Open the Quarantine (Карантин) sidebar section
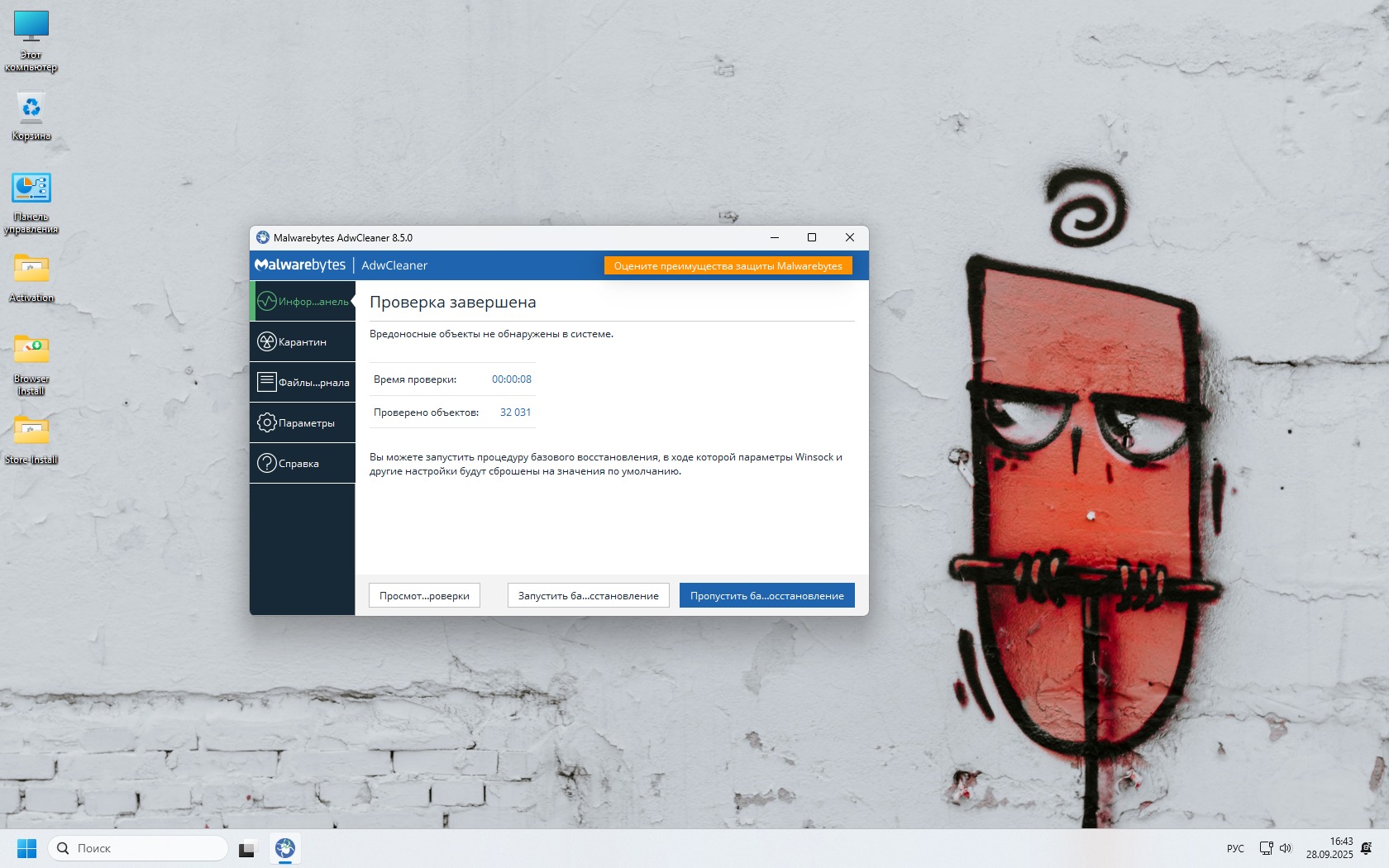This screenshot has width=1389, height=868. pyautogui.click(x=303, y=341)
